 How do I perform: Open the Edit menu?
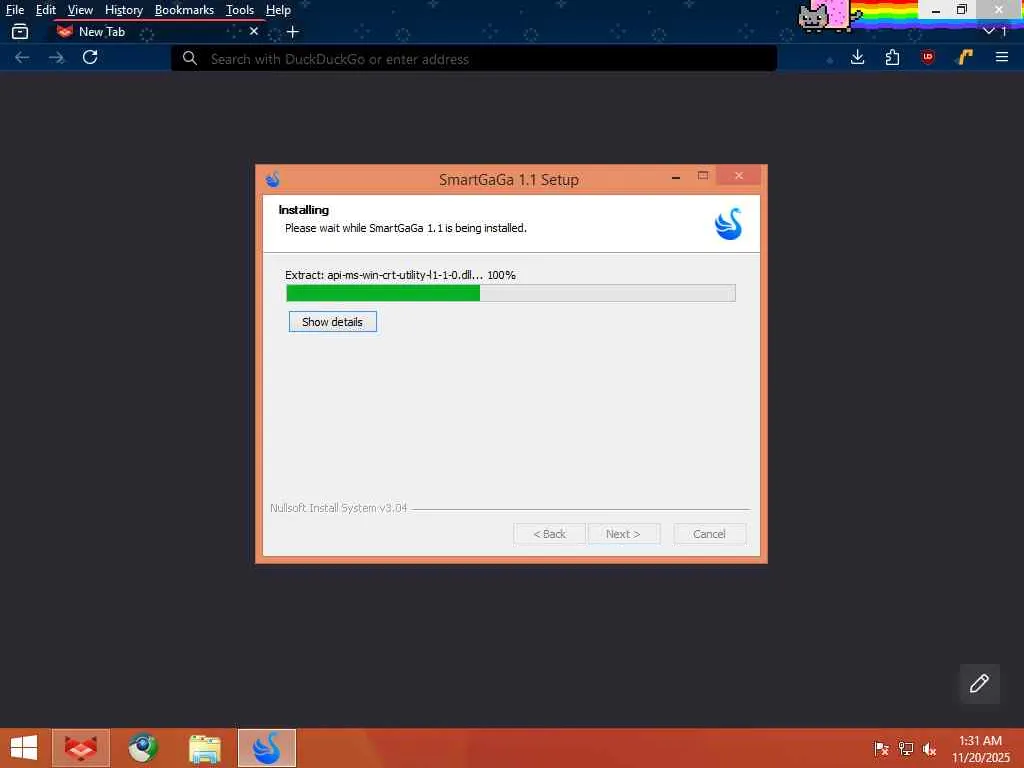[45, 10]
